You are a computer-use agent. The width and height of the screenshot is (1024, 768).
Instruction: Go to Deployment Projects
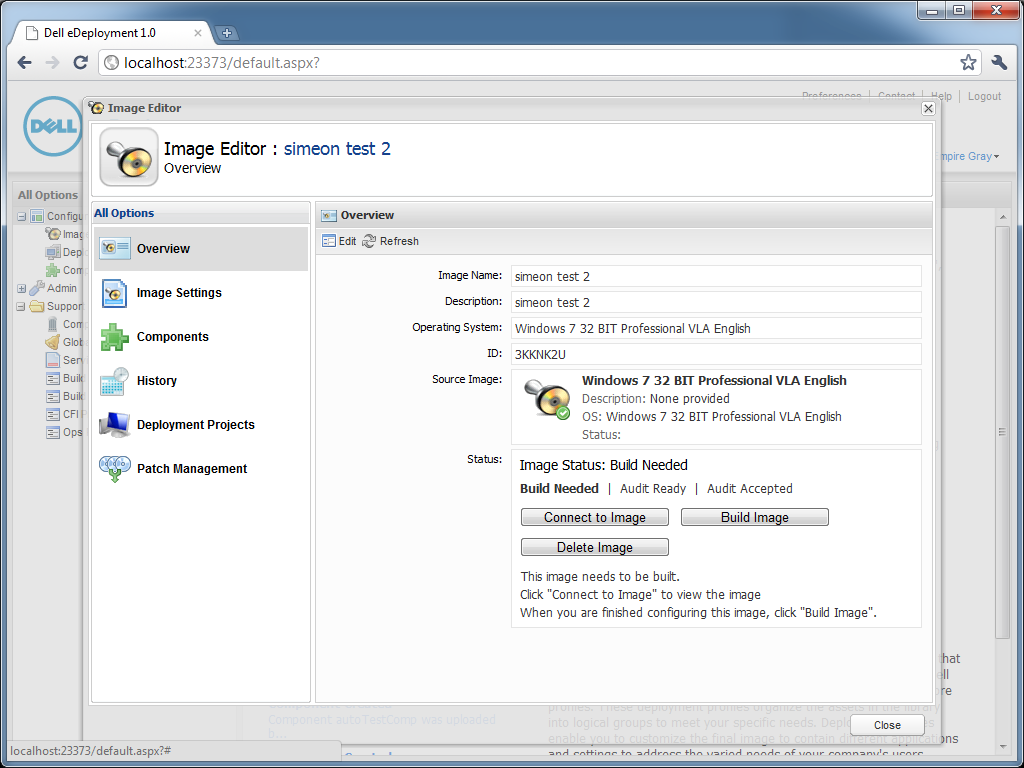[201, 424]
